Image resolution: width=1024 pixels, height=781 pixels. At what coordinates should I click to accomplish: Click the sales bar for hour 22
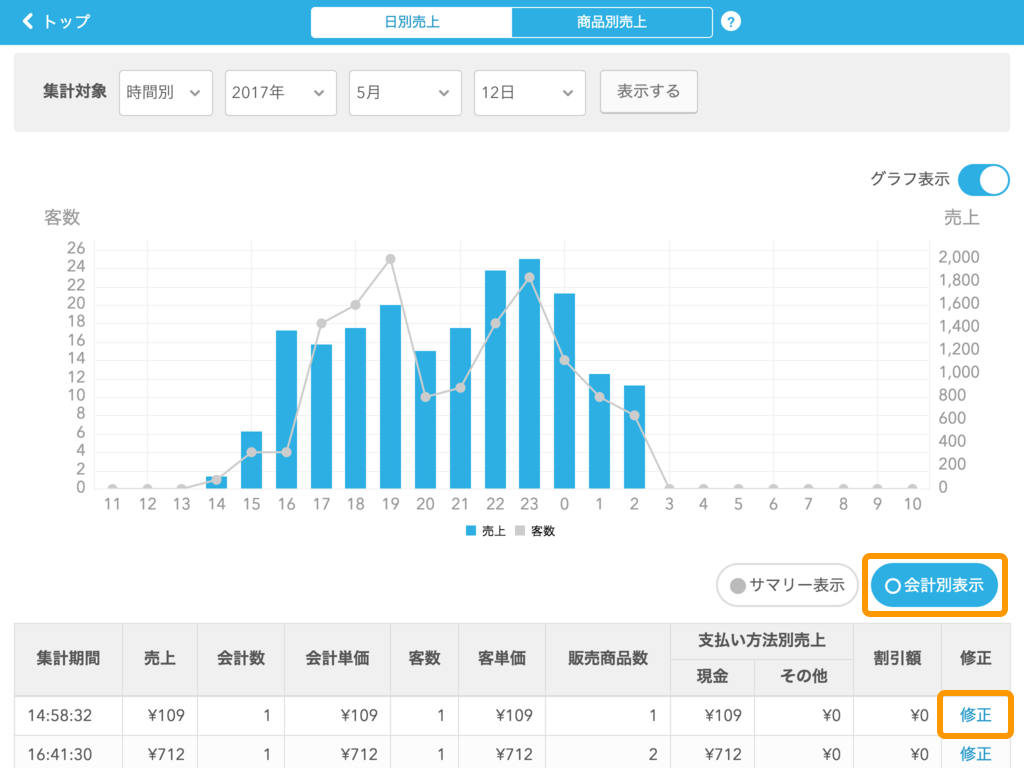coord(495,379)
